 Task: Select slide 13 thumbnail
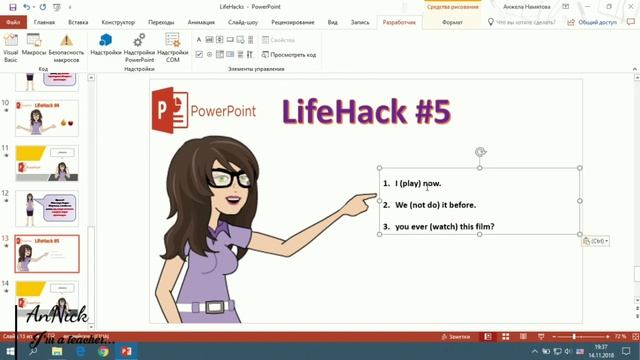click(x=47, y=253)
